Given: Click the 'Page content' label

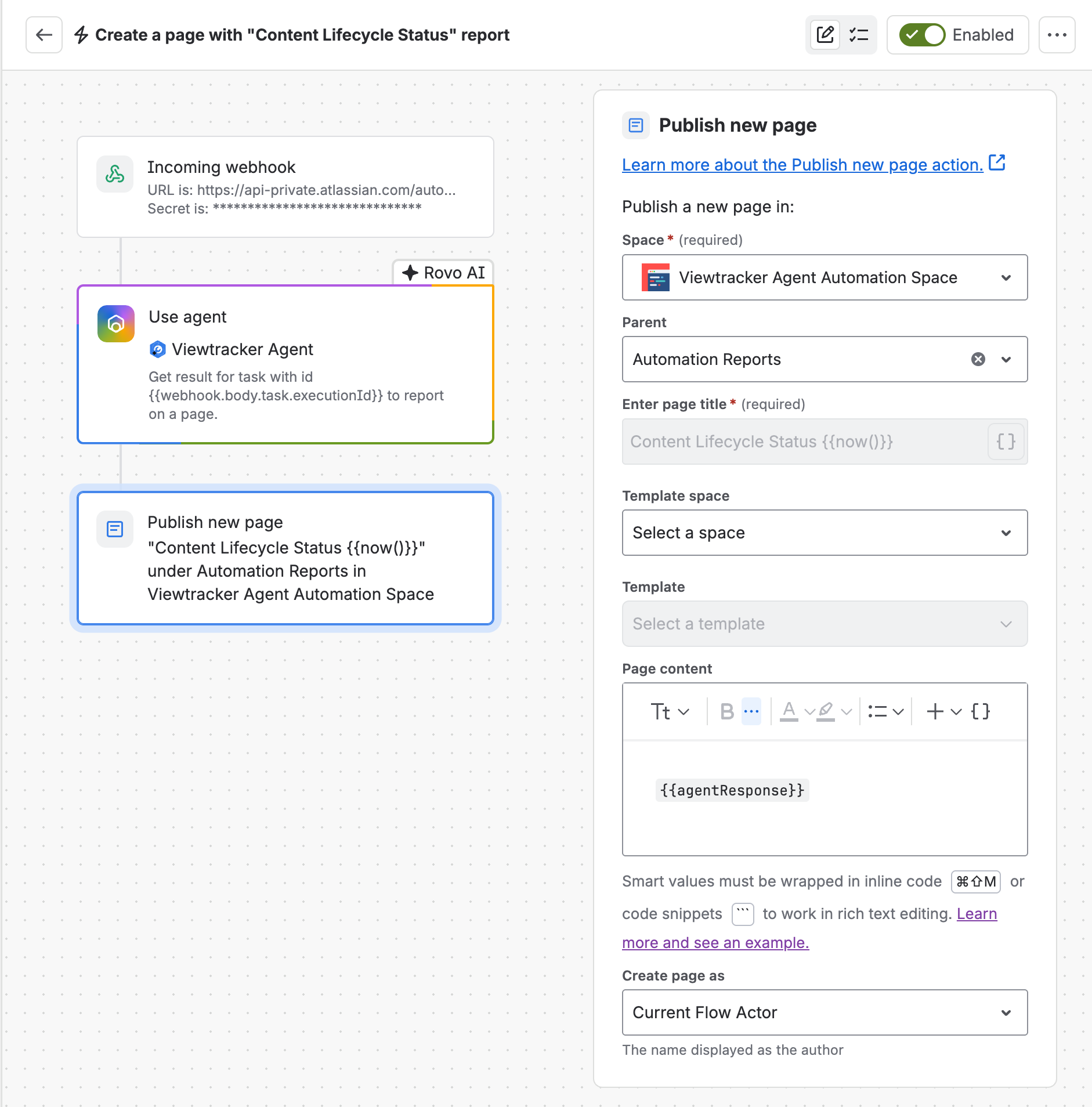Looking at the screenshot, I should pos(667,669).
